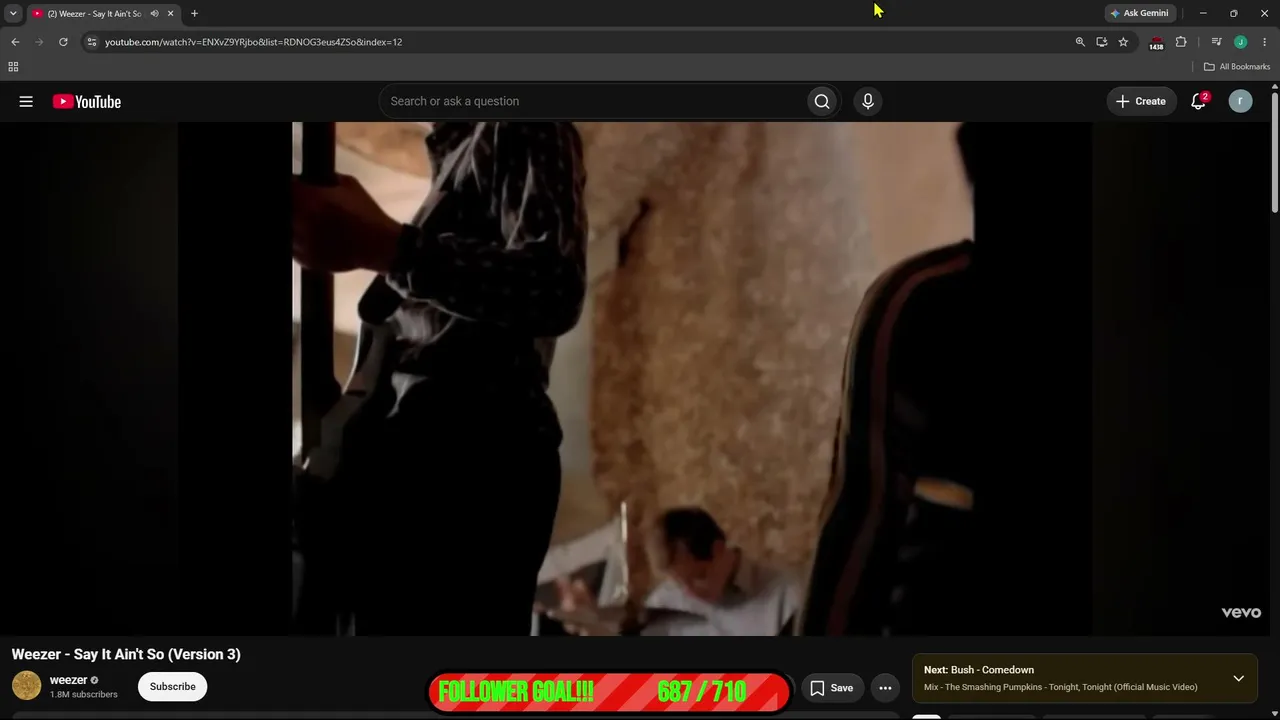Open the YouTube account avatar menu

[1240, 101]
